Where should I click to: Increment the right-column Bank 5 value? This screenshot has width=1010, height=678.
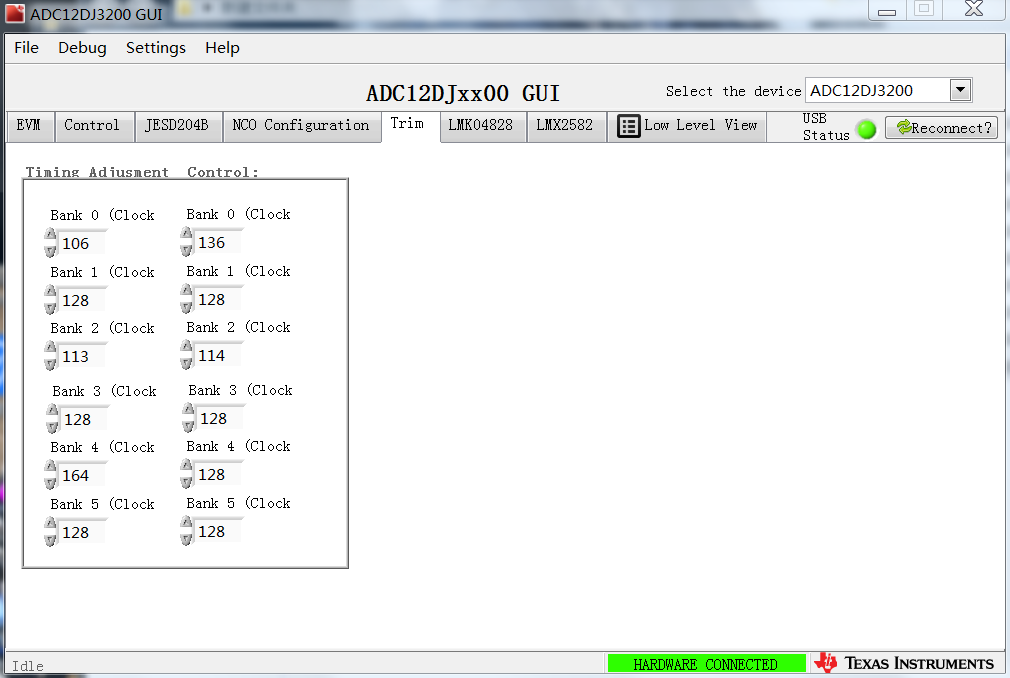(186, 523)
